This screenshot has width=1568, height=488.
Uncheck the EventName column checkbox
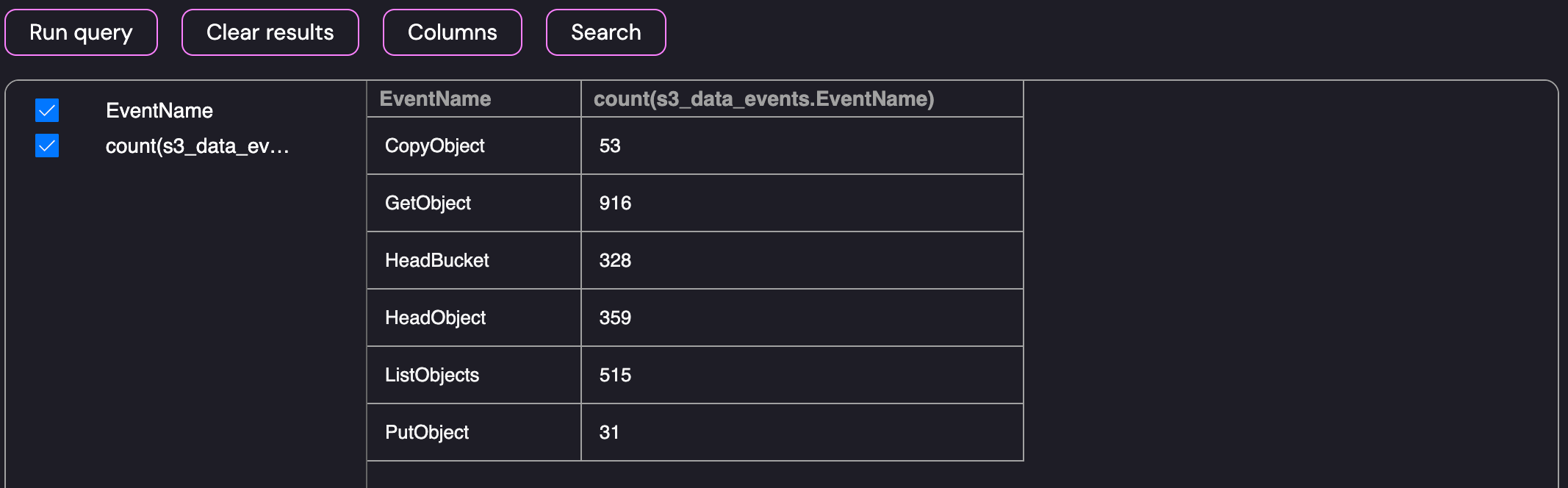click(x=47, y=110)
